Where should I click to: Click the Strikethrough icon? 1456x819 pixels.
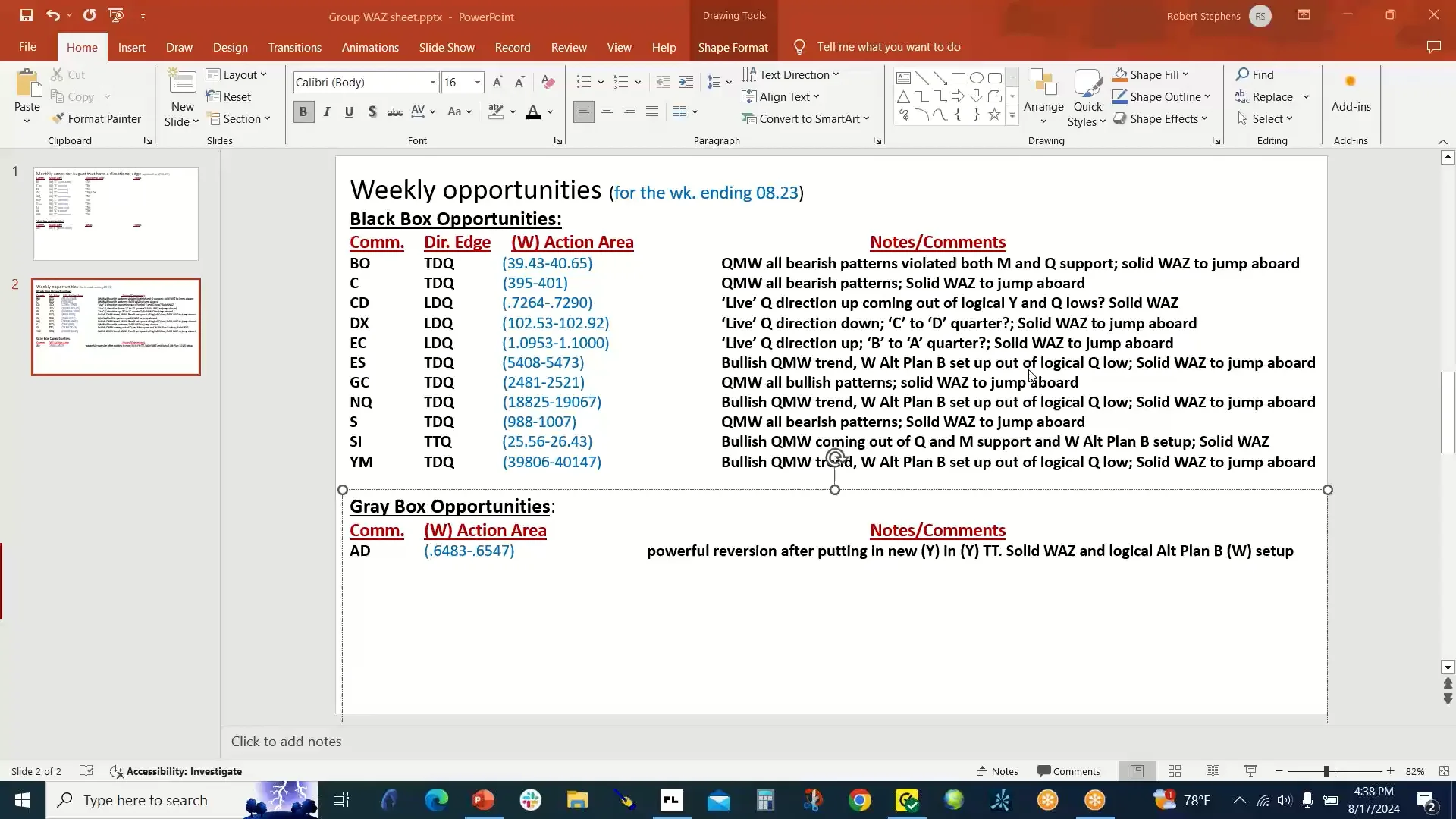pos(395,111)
